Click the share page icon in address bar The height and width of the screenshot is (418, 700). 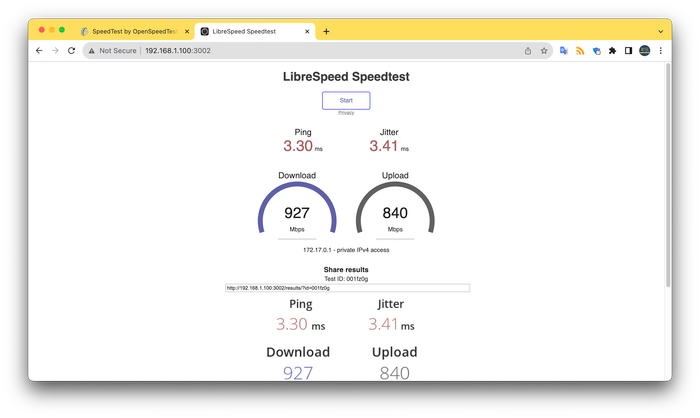[x=527, y=50]
